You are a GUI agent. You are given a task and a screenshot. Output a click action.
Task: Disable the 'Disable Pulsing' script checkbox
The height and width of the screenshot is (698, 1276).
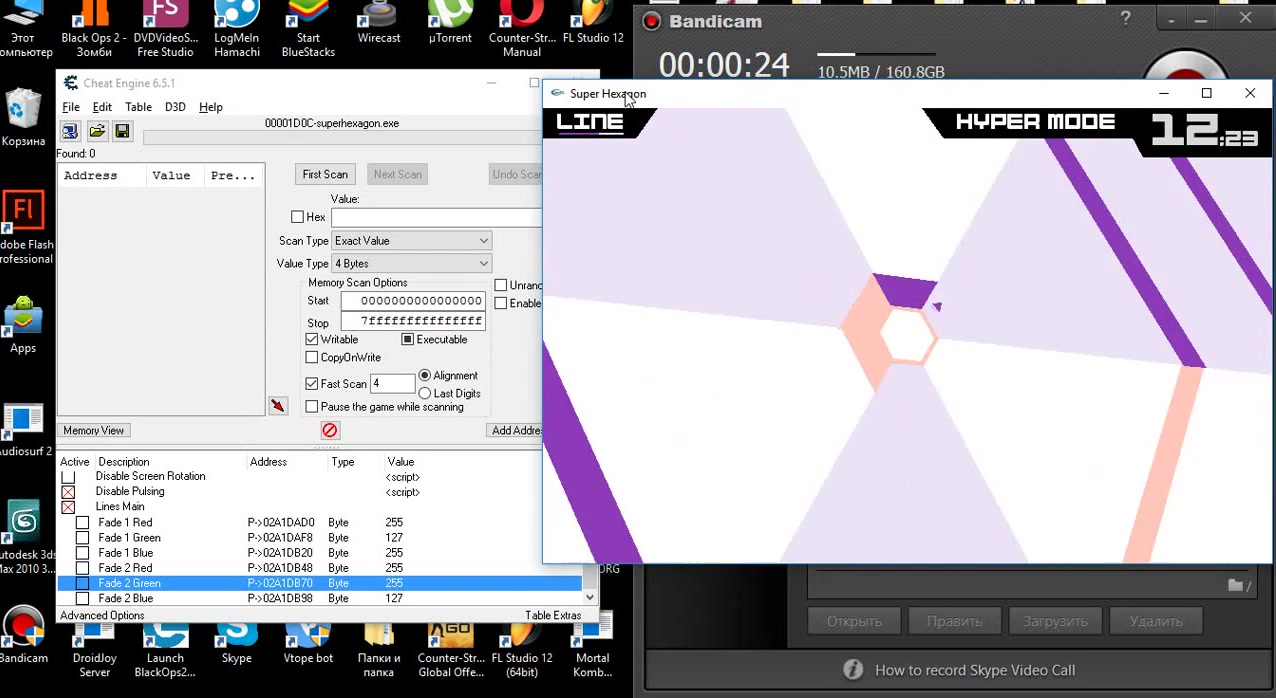point(68,491)
